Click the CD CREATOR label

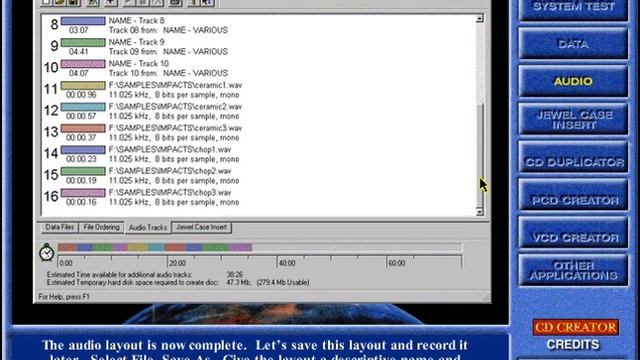point(576,327)
